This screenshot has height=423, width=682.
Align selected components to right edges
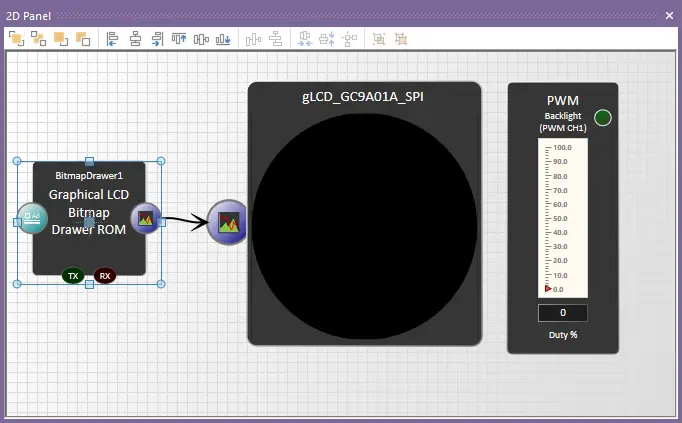[x=157, y=39]
